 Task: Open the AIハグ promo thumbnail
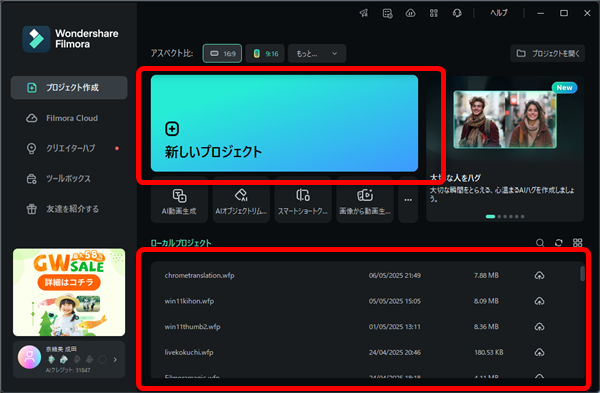pos(505,119)
